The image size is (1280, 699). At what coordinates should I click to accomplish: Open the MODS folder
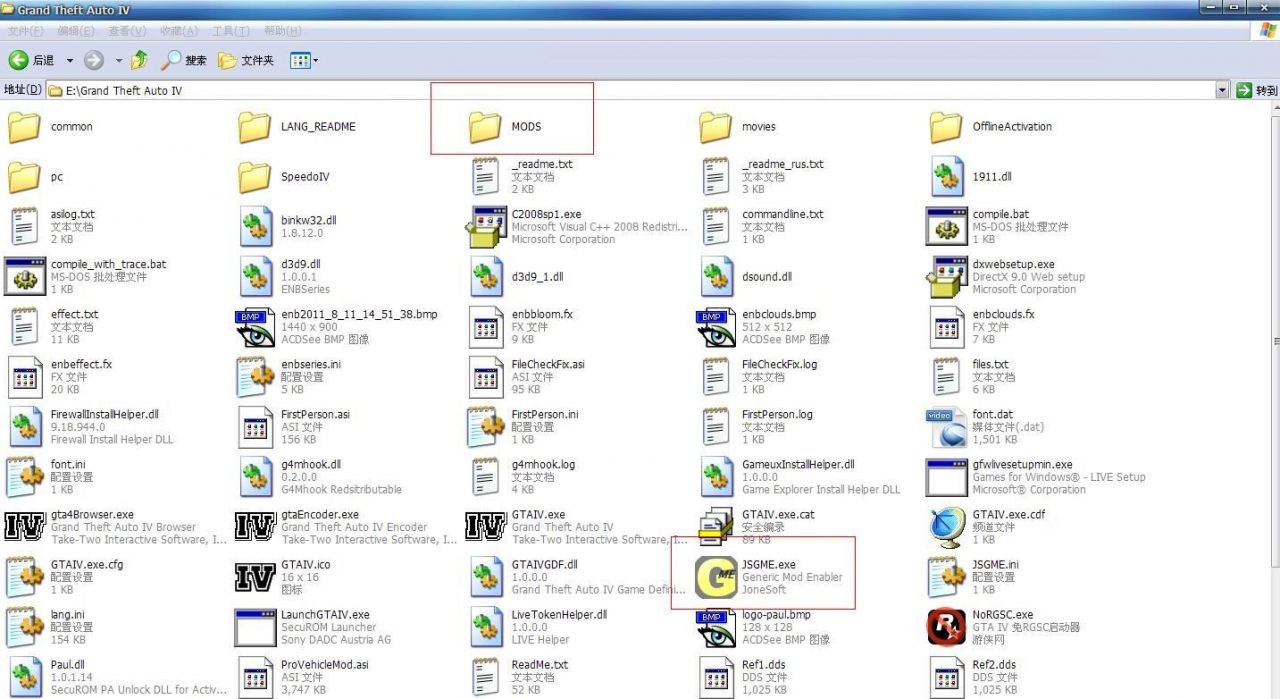(486, 127)
